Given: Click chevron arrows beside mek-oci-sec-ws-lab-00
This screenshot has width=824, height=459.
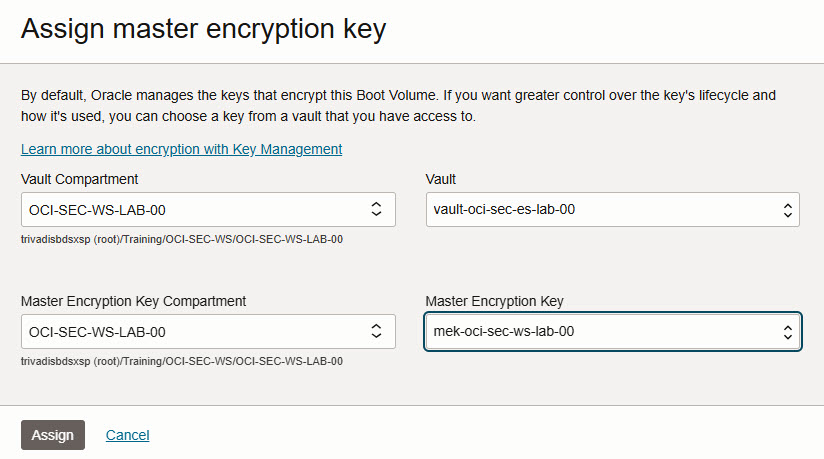Looking at the screenshot, I should tap(787, 332).
